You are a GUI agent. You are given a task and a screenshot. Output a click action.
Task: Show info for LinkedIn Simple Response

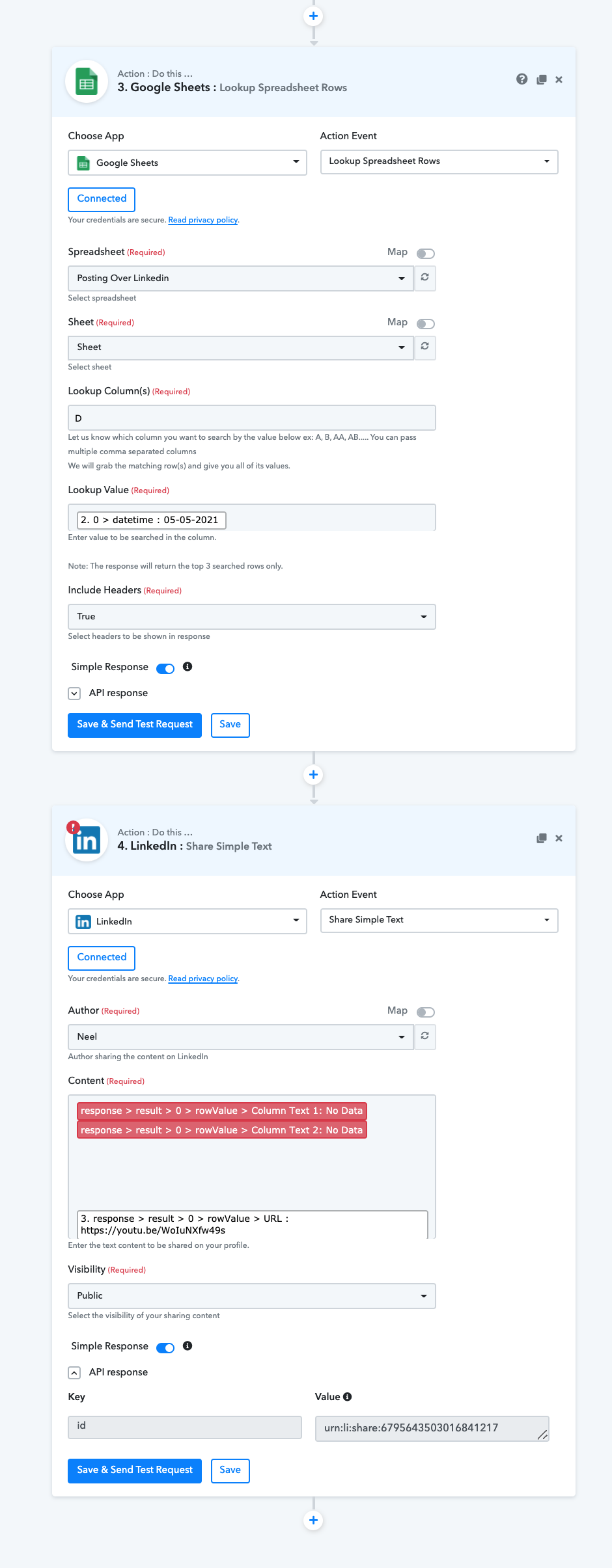click(188, 1345)
